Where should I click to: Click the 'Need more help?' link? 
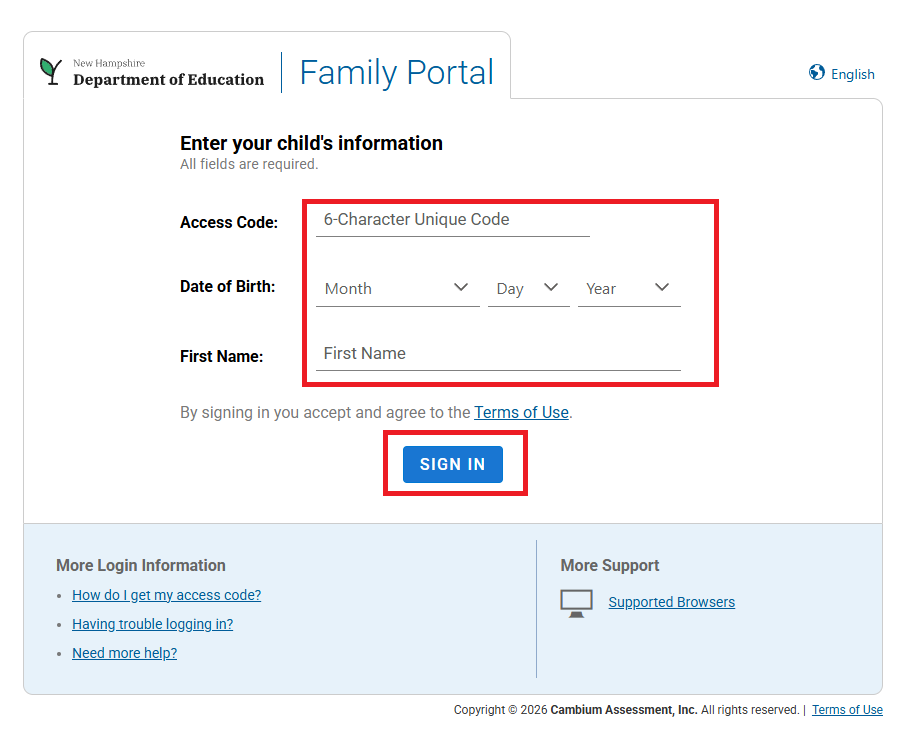click(124, 653)
